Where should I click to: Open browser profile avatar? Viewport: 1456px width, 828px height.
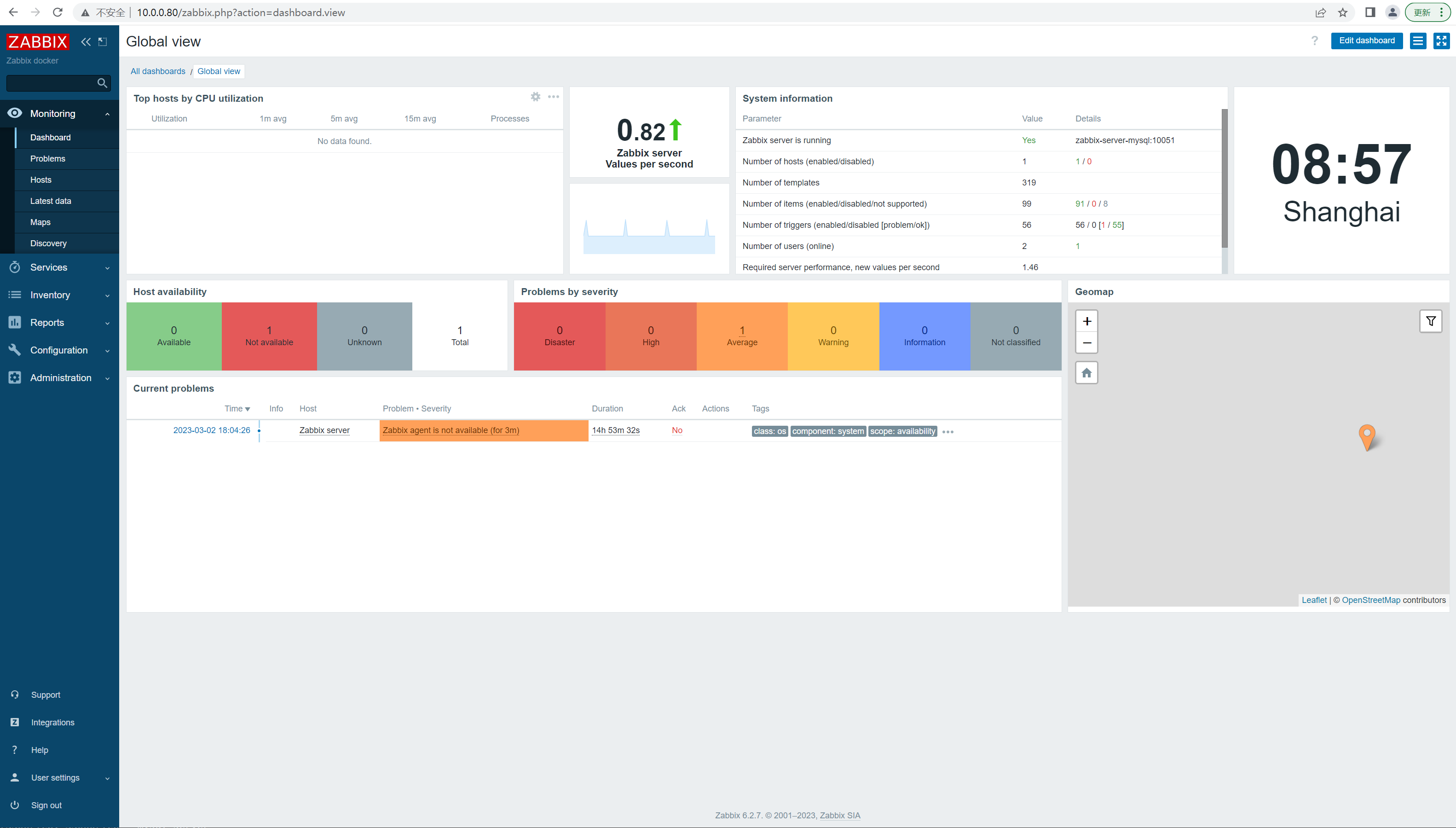(1392, 12)
